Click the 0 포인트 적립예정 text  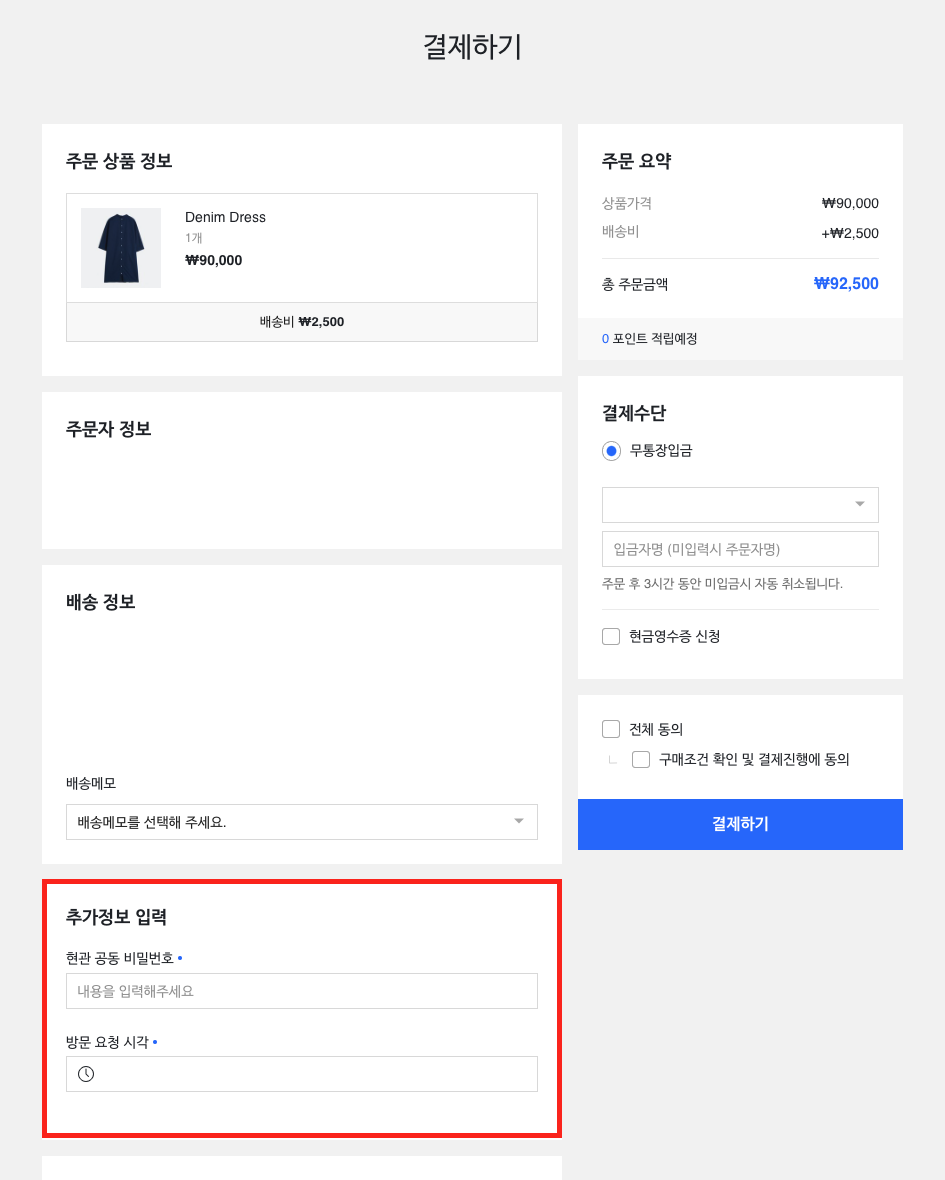(650, 339)
